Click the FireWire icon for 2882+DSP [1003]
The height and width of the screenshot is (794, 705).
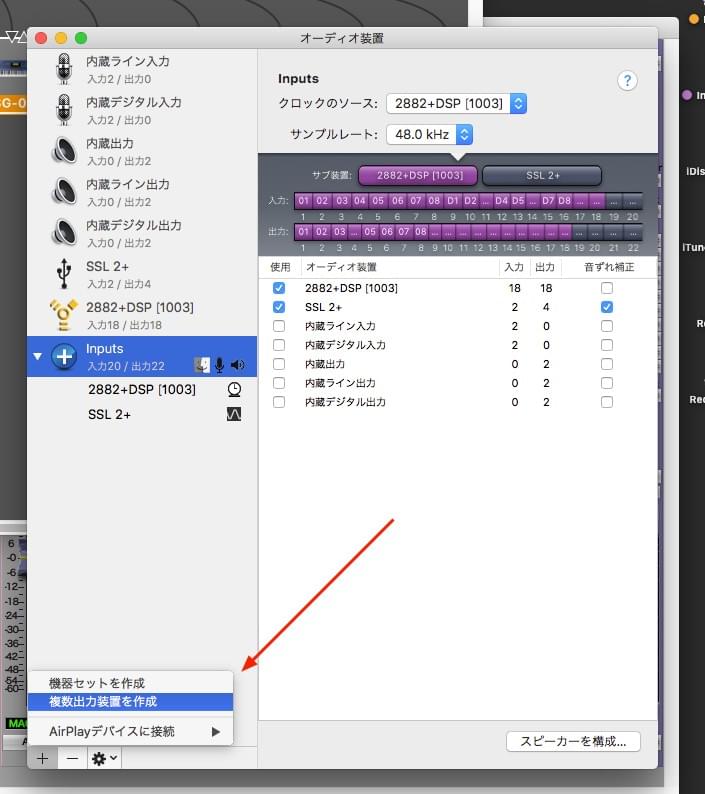pos(64,314)
